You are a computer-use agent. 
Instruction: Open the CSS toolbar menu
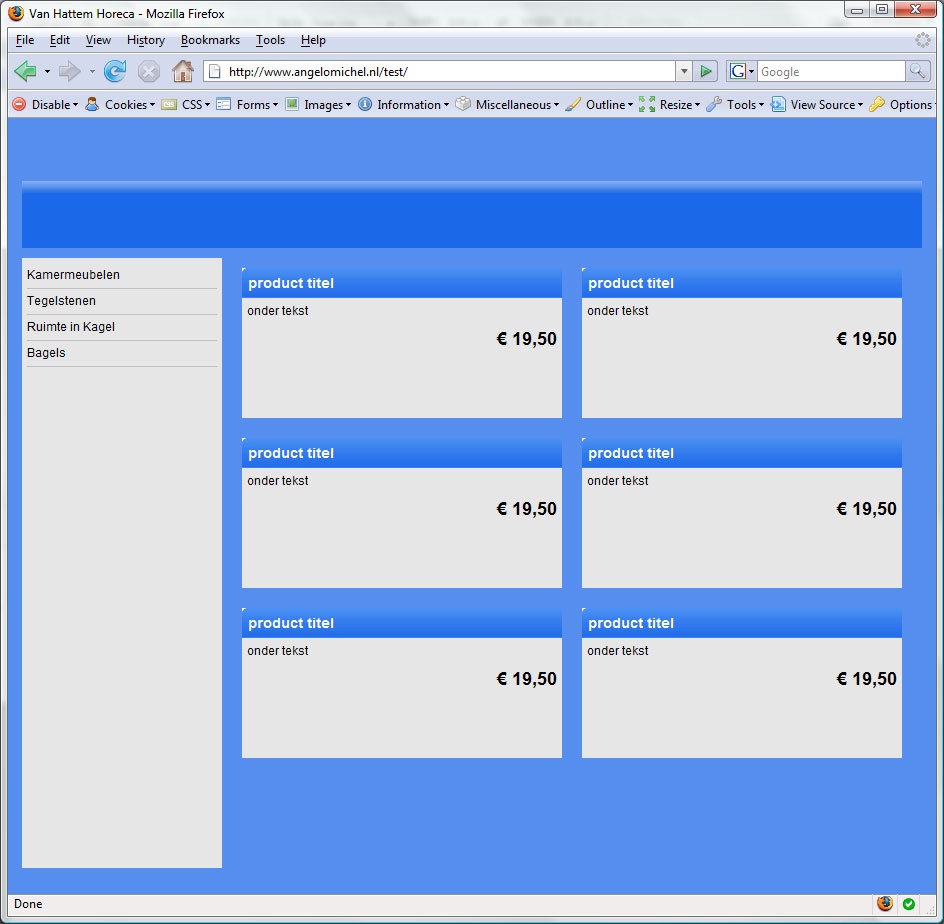[185, 105]
